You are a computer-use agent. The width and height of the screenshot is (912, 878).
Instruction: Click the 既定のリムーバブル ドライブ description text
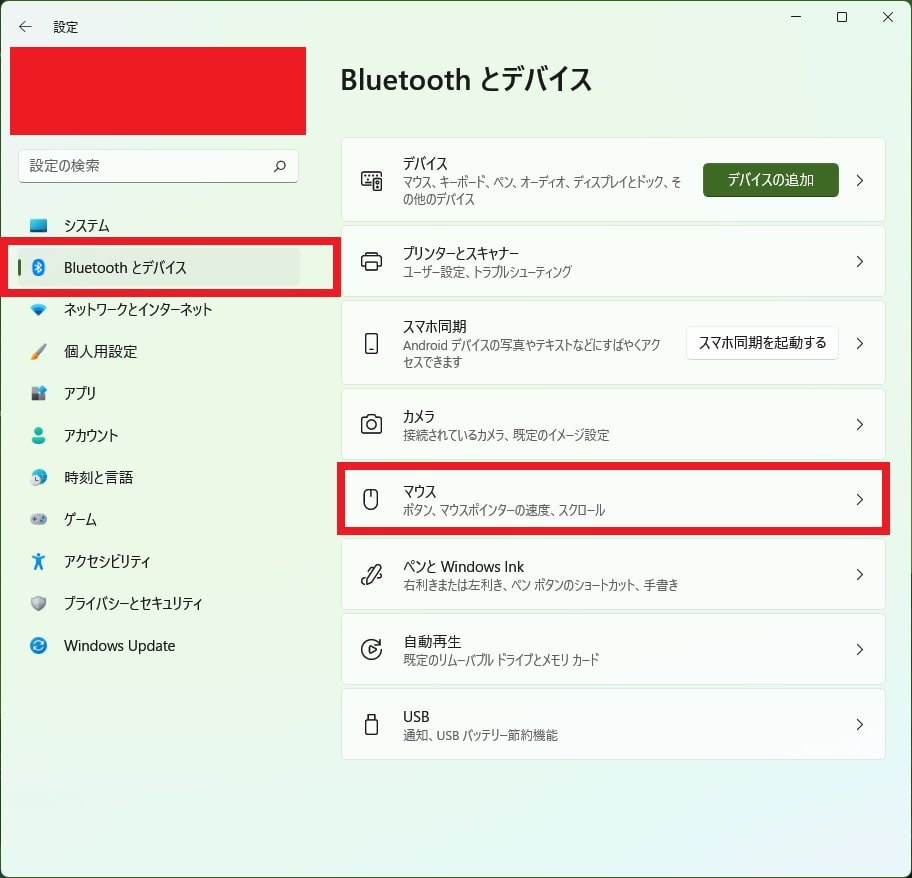501,660
